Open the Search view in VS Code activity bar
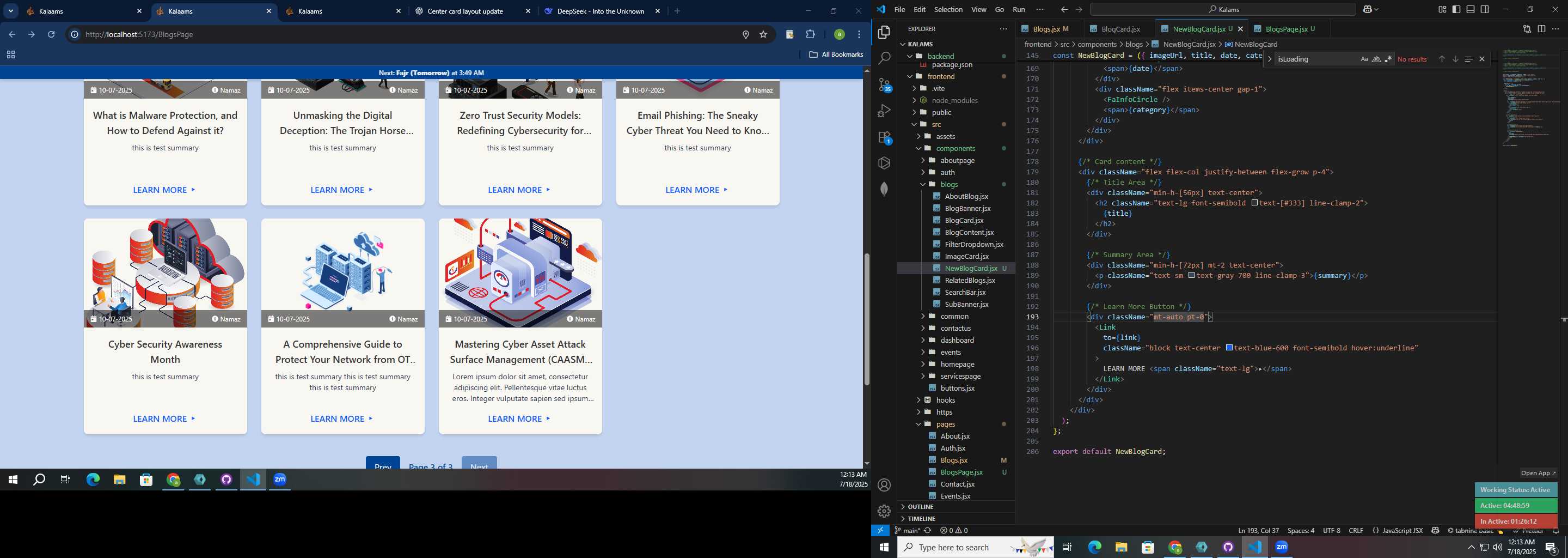Viewport: 1568px width, 558px height. [x=884, y=58]
